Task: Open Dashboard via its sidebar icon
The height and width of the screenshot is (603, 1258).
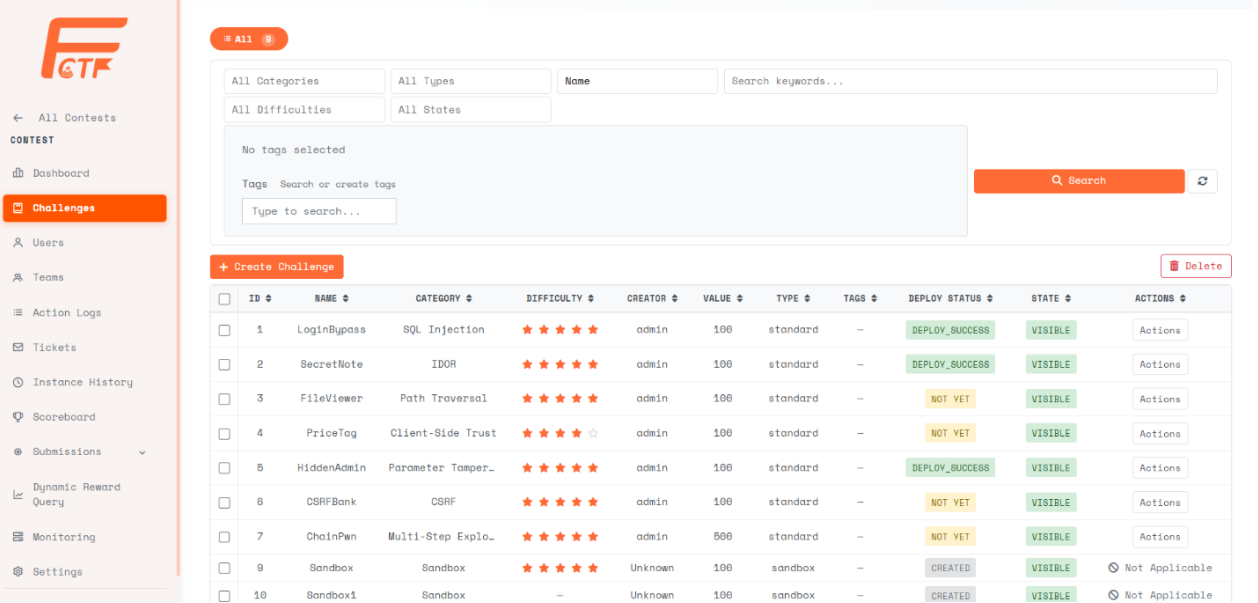Action: point(18,173)
